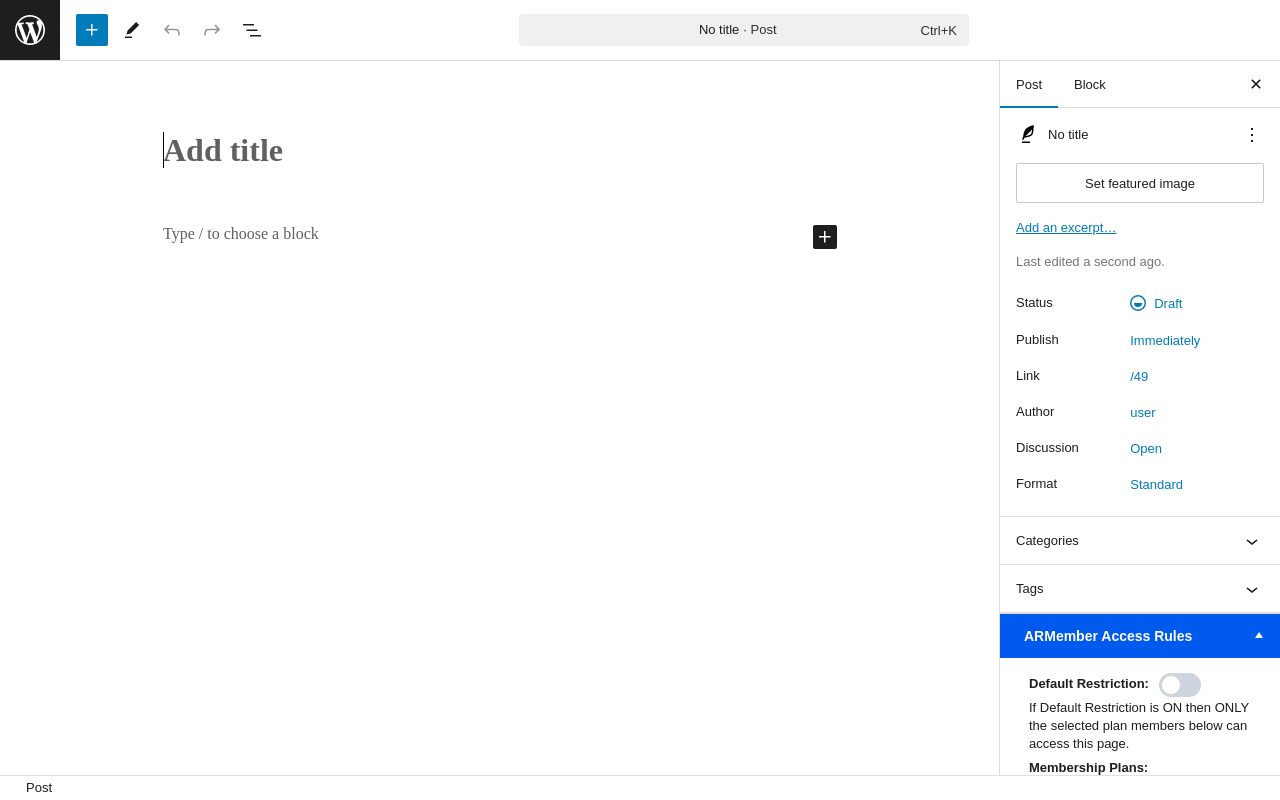This screenshot has height=800, width=1280.
Task: Open the command palette bar
Action: pos(744,30)
